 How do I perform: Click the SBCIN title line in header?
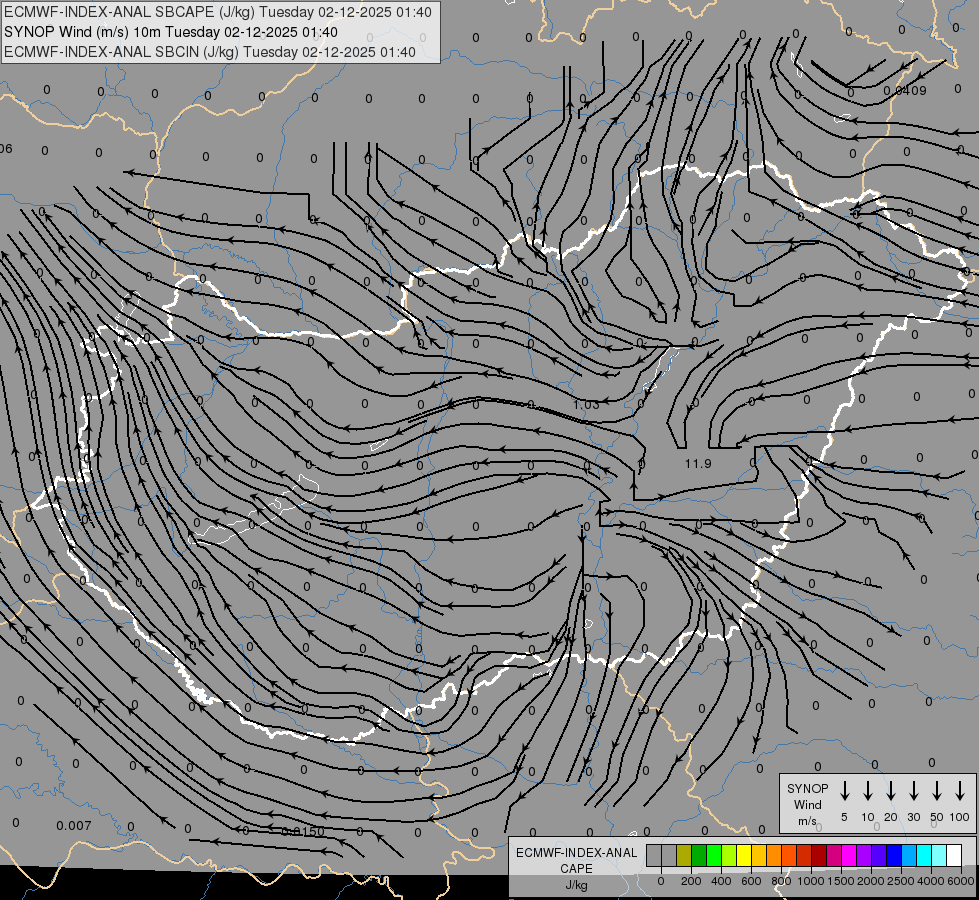click(210, 52)
